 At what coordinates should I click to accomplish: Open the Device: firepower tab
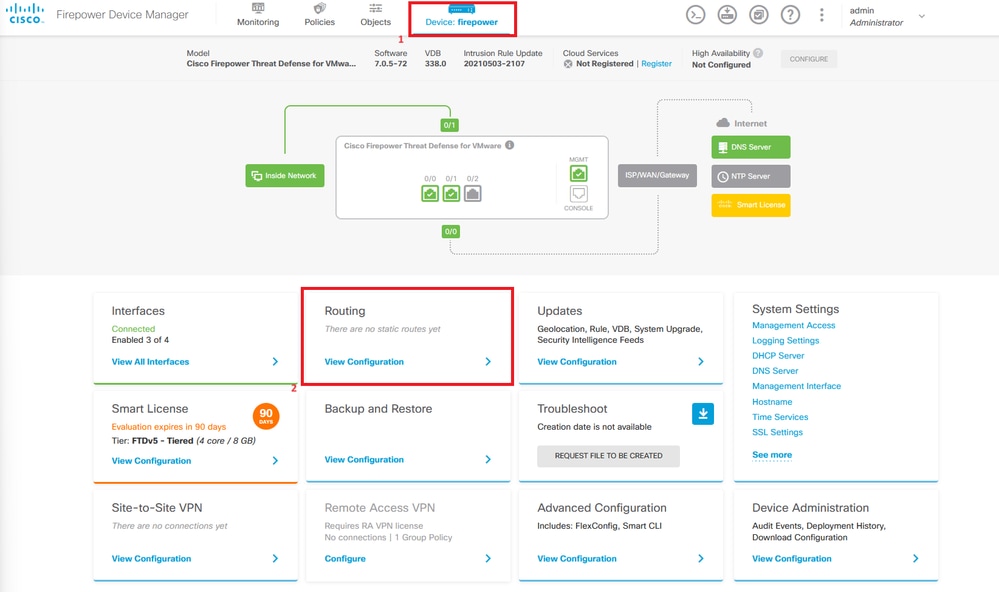coord(462,18)
